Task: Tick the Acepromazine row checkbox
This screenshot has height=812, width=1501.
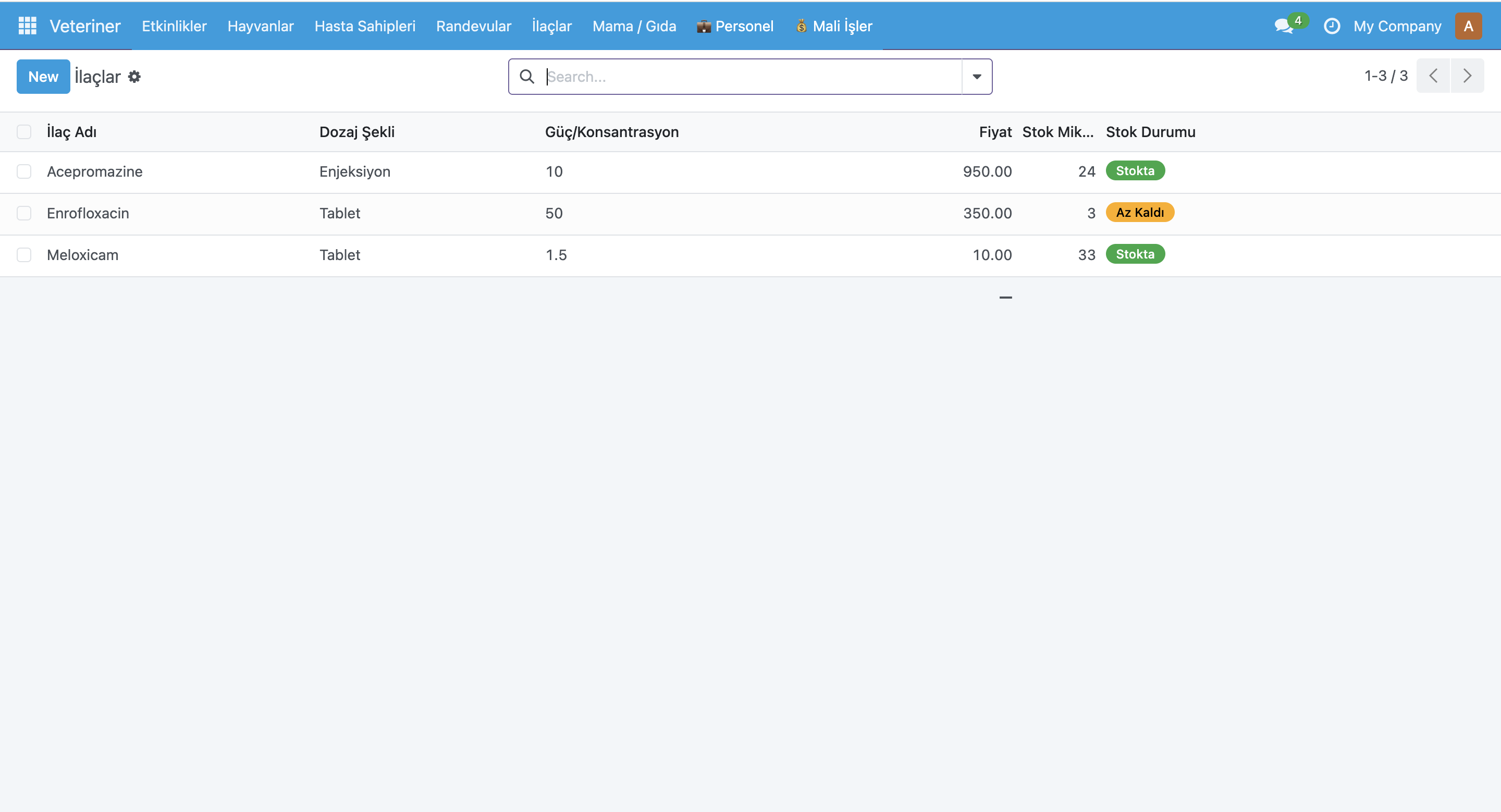Action: tap(24, 171)
